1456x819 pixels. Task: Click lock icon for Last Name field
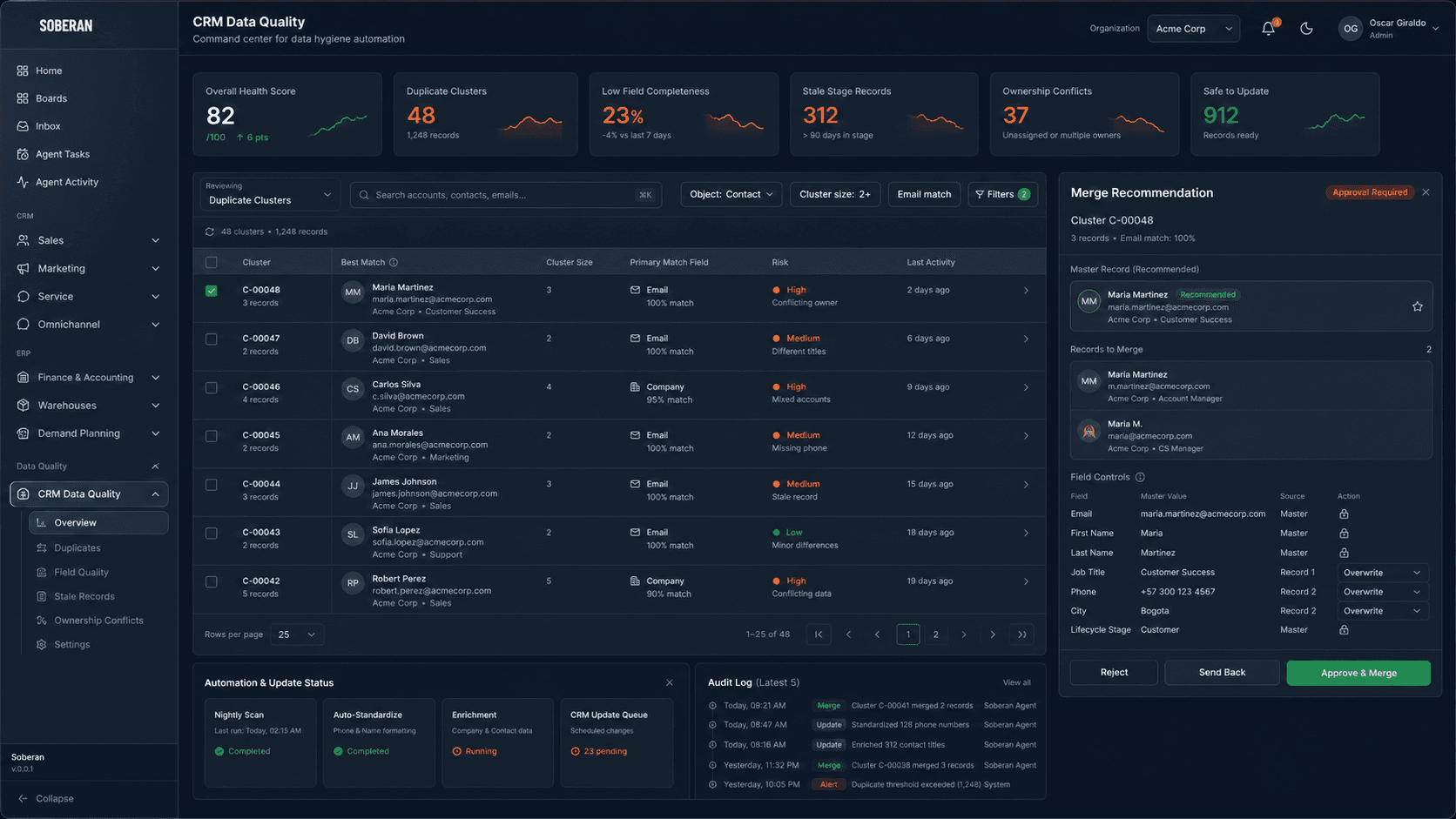pyautogui.click(x=1344, y=553)
